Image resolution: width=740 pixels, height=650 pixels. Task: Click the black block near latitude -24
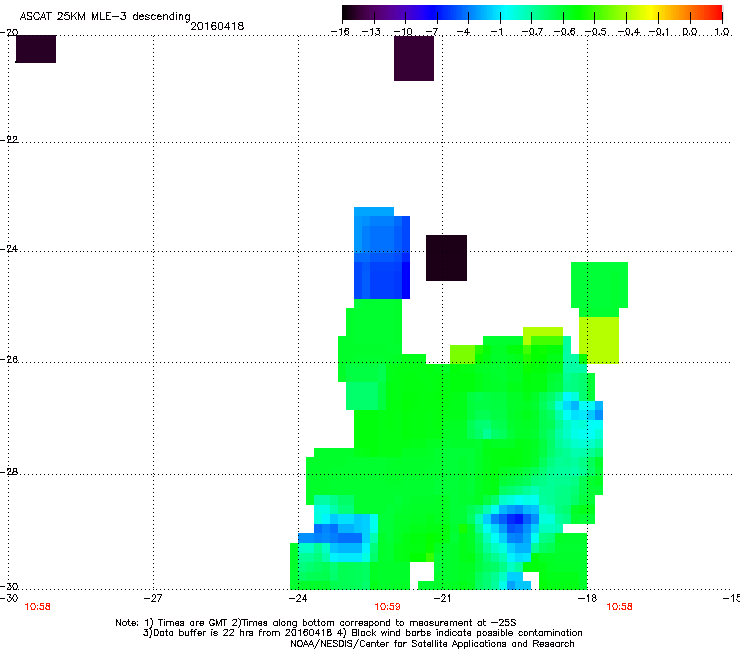click(x=446, y=258)
